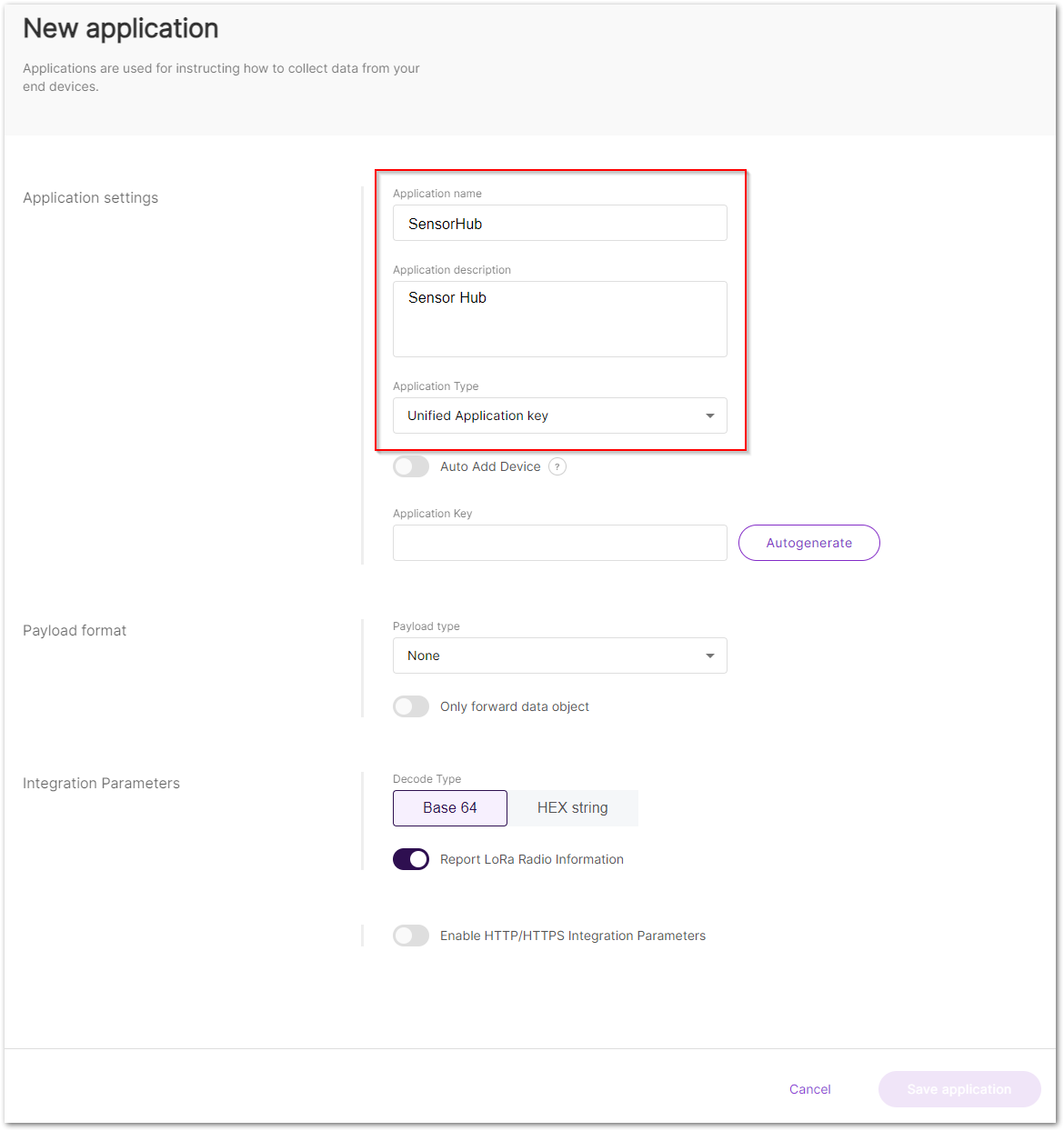Focus the Application name field
Screen dimensions: 1064x1131
[560, 223]
